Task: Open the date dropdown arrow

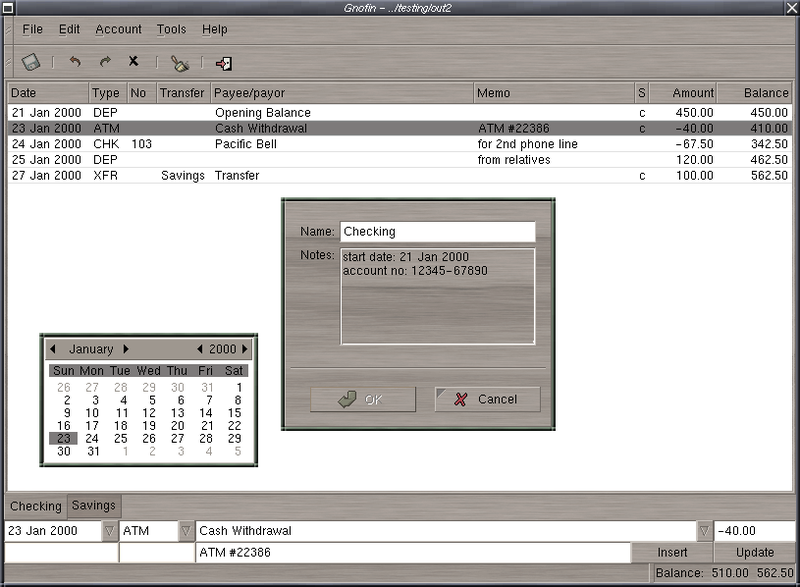Action: coord(109,531)
